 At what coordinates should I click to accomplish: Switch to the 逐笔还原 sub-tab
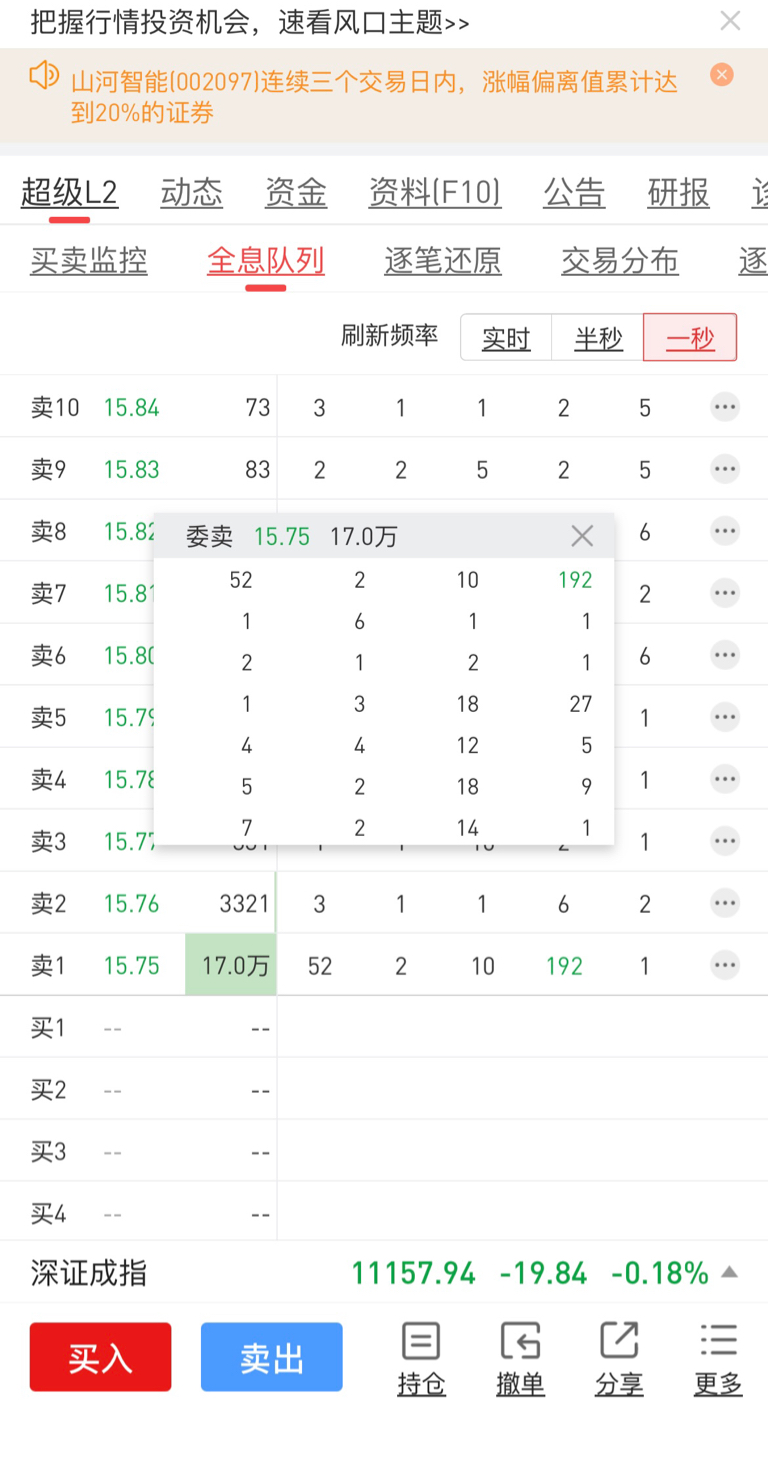(443, 261)
